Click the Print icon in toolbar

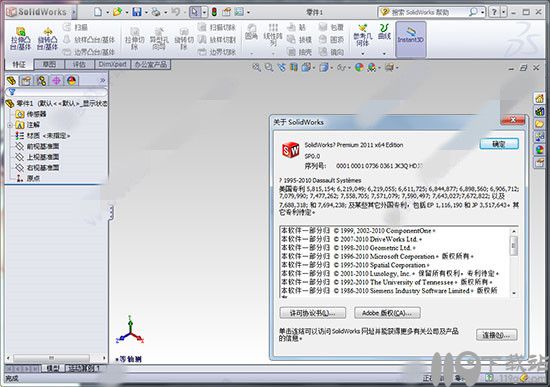click(156, 12)
